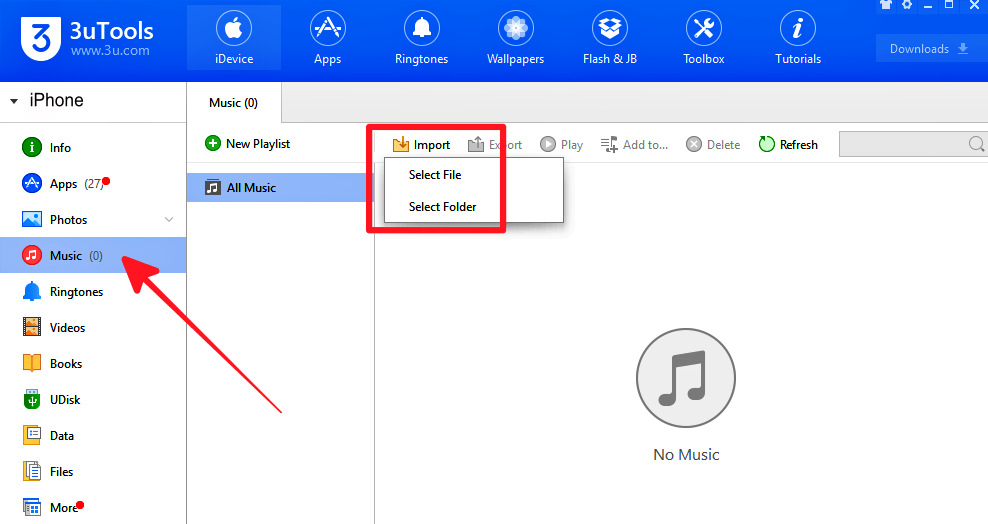The height and width of the screenshot is (524, 988).
Task: Go to Ringtones in top navigation
Action: (422, 38)
